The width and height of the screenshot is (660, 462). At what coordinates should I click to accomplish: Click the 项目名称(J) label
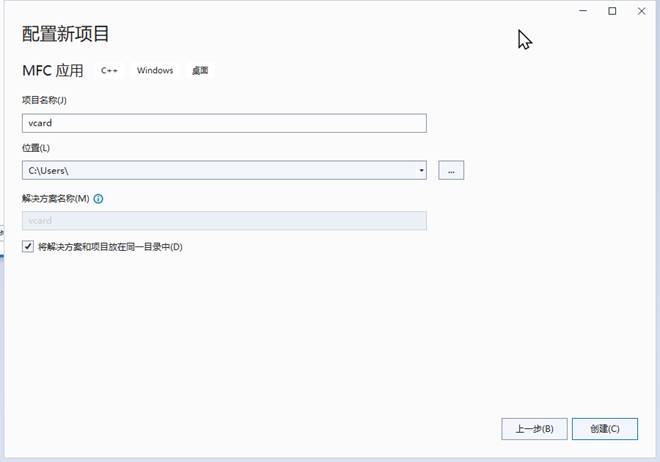pyautogui.click(x=44, y=100)
